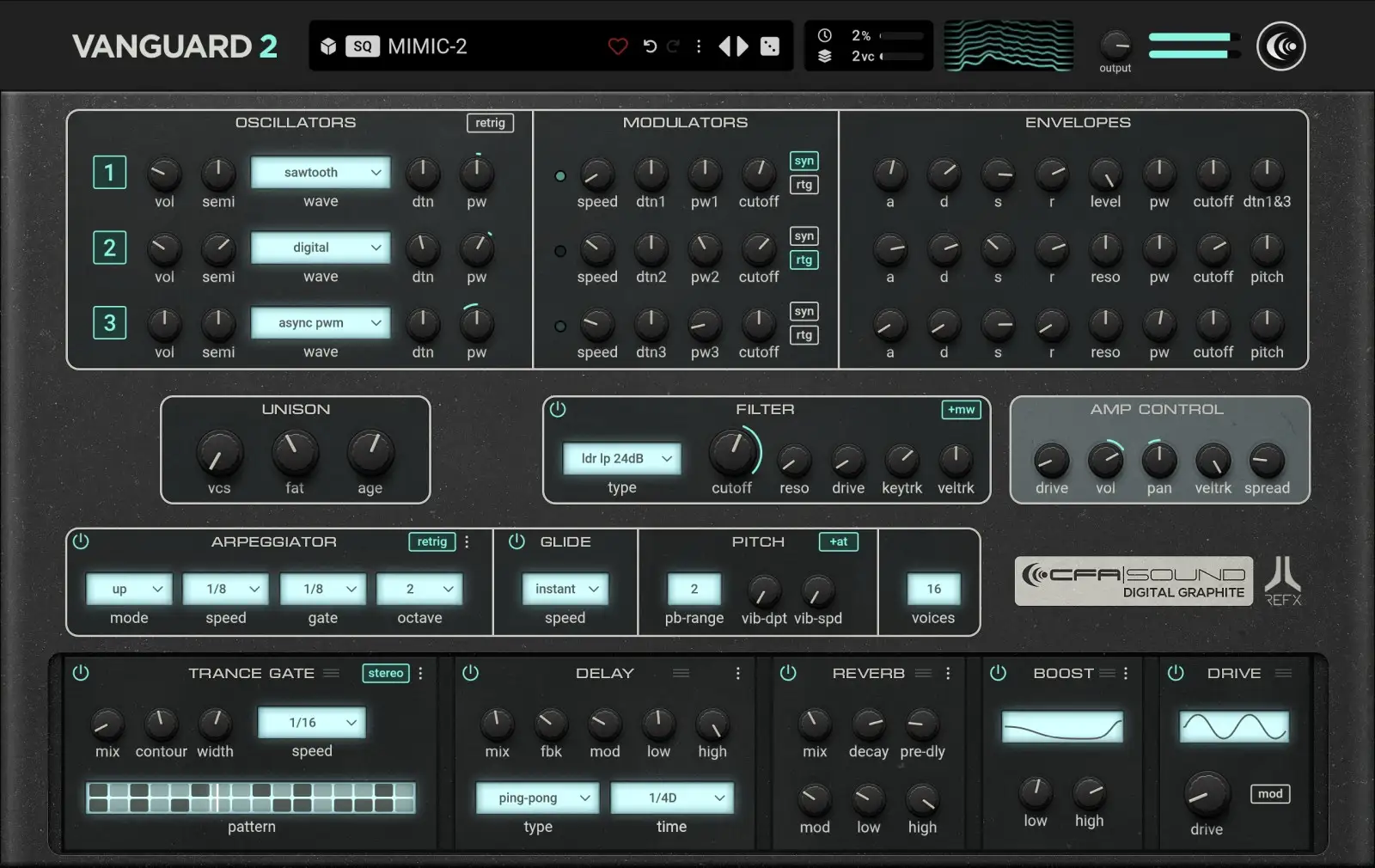Click the unison fat knob
Screen dimensions: 1375x868
coord(295,452)
